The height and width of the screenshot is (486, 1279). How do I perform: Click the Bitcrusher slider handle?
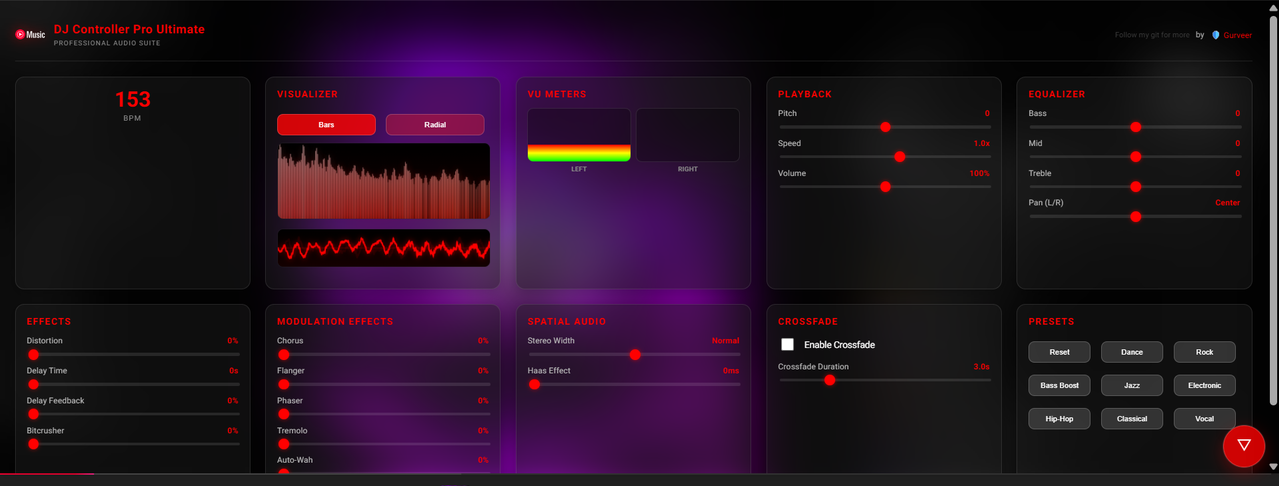pyautogui.click(x=33, y=444)
